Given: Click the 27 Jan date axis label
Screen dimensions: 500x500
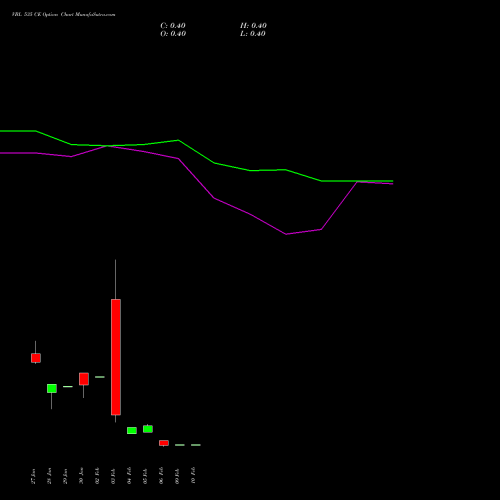Looking at the screenshot, I should point(33,476).
